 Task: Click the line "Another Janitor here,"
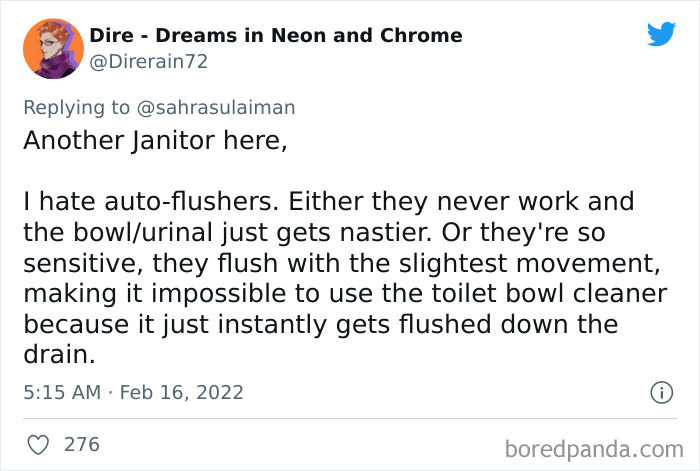click(155, 141)
